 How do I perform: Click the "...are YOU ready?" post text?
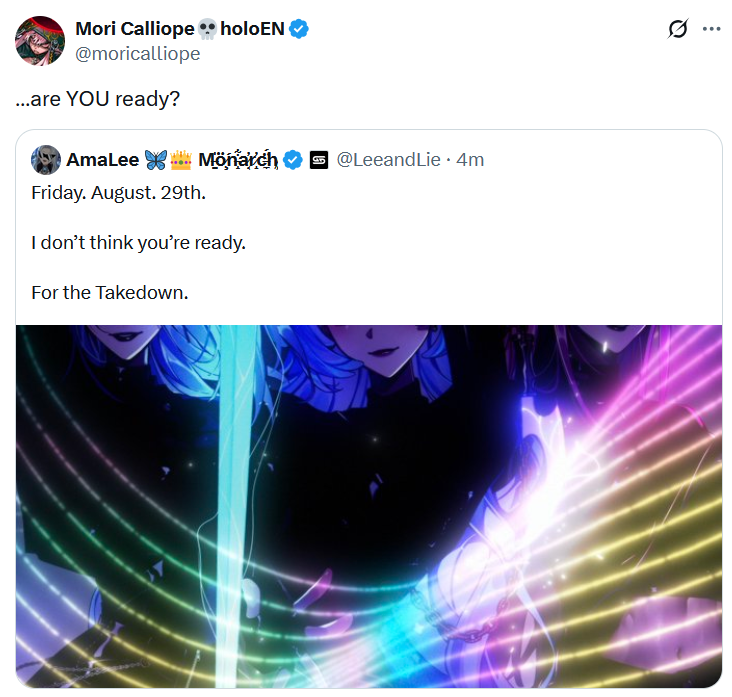coord(98,99)
